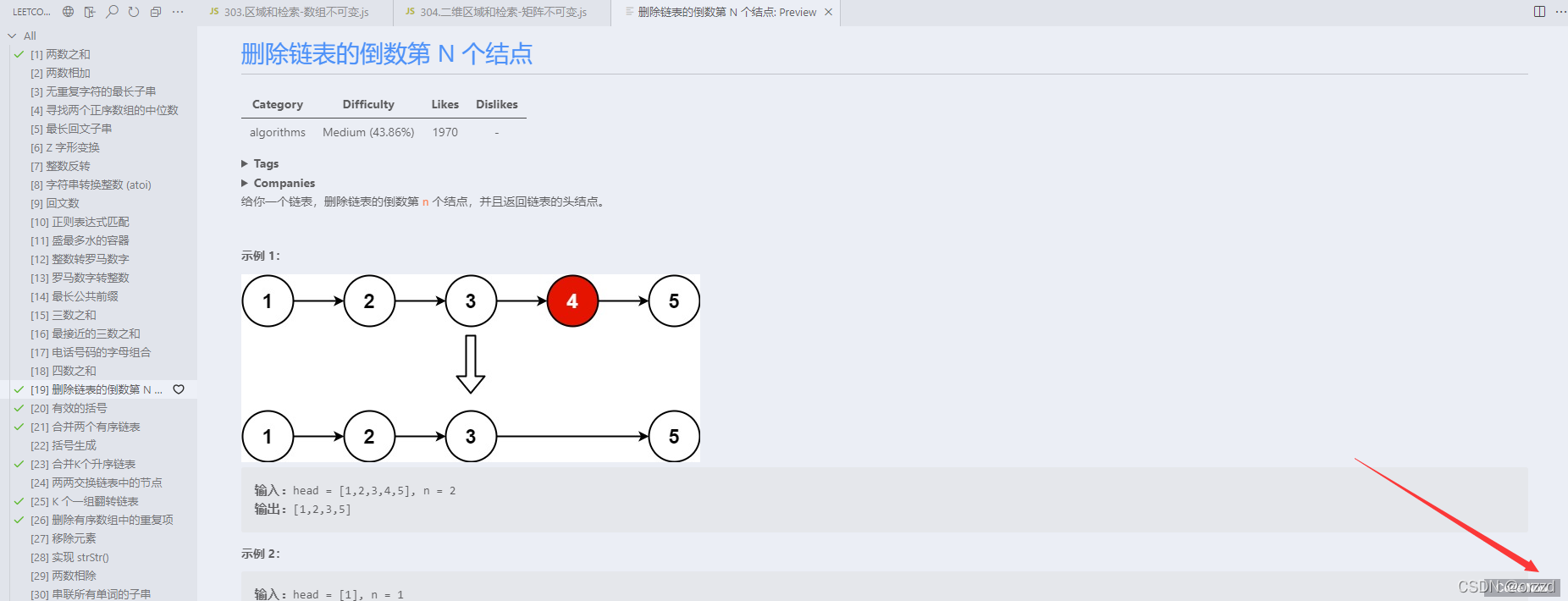
Task: Select the 删除链表的倒数第 N 个结点 Preview tab
Action: click(726, 12)
